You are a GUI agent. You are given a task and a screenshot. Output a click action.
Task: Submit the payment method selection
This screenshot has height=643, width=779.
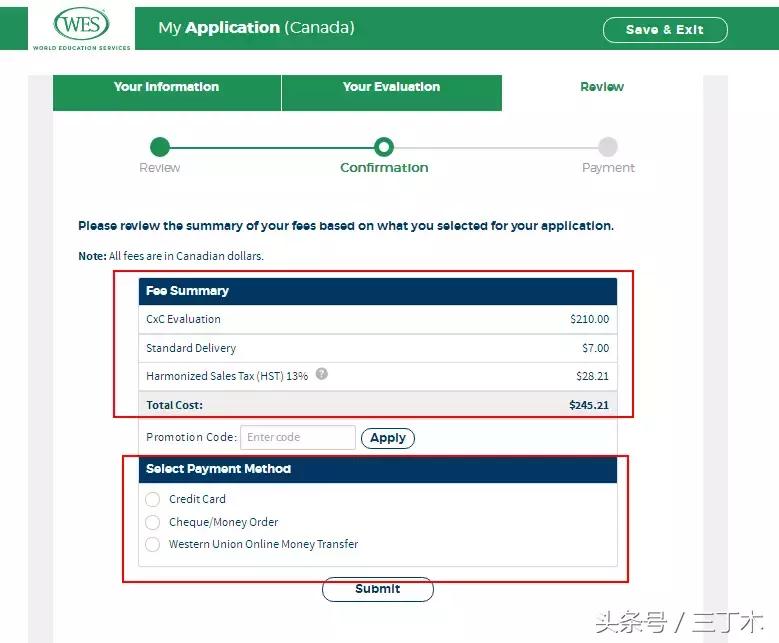pyautogui.click(x=378, y=589)
